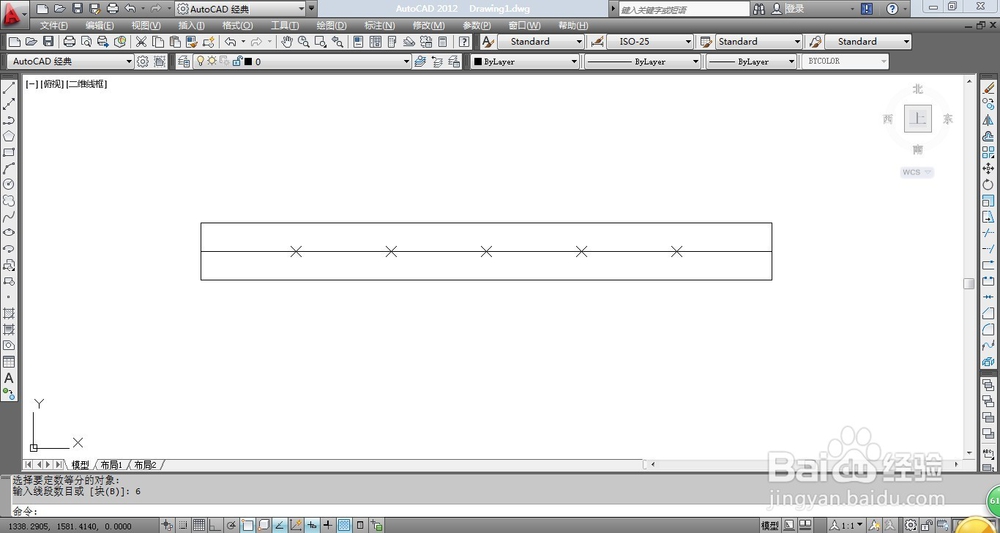Image resolution: width=1000 pixels, height=533 pixels.
Task: Select the Rectangle draw tool
Action: pyautogui.click(x=9, y=152)
